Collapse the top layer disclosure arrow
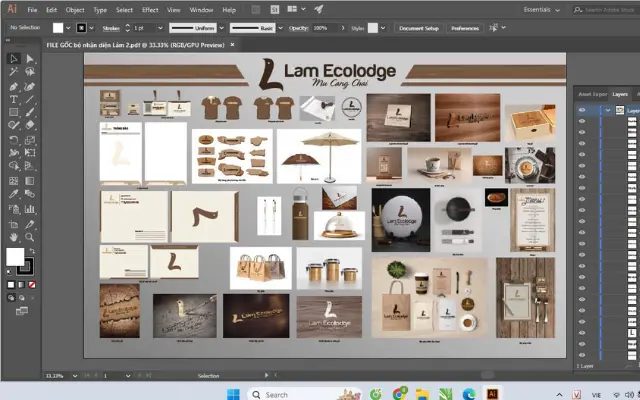The width and height of the screenshot is (640, 400). pos(607,111)
